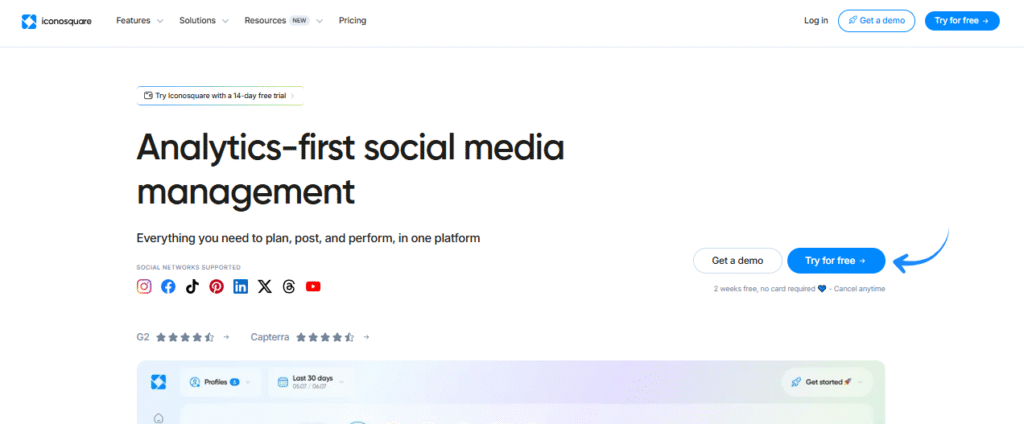Select the Pinterest icon

216,286
